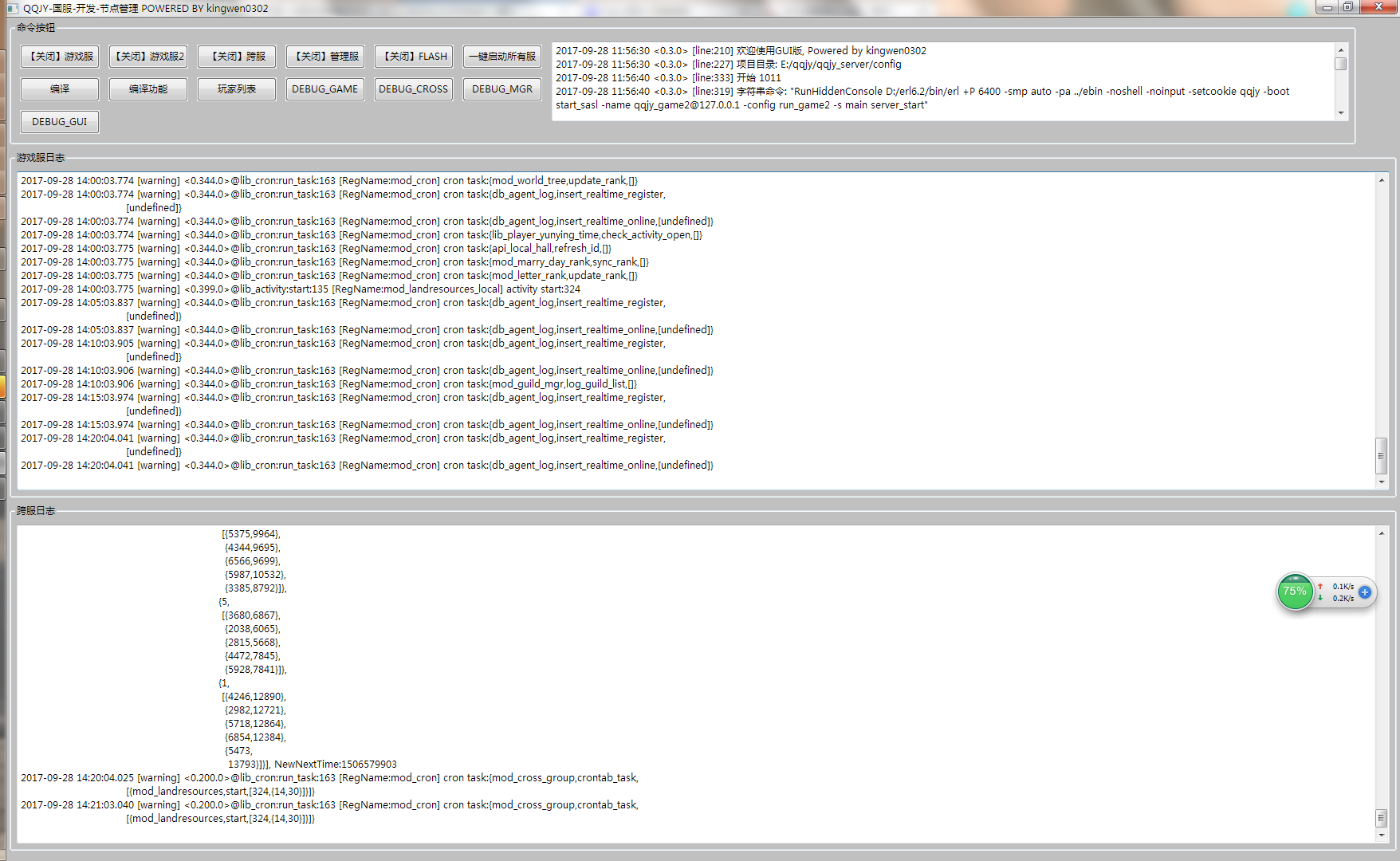Click the 【关闭】管理服 button
1400x861 pixels.
(325, 57)
